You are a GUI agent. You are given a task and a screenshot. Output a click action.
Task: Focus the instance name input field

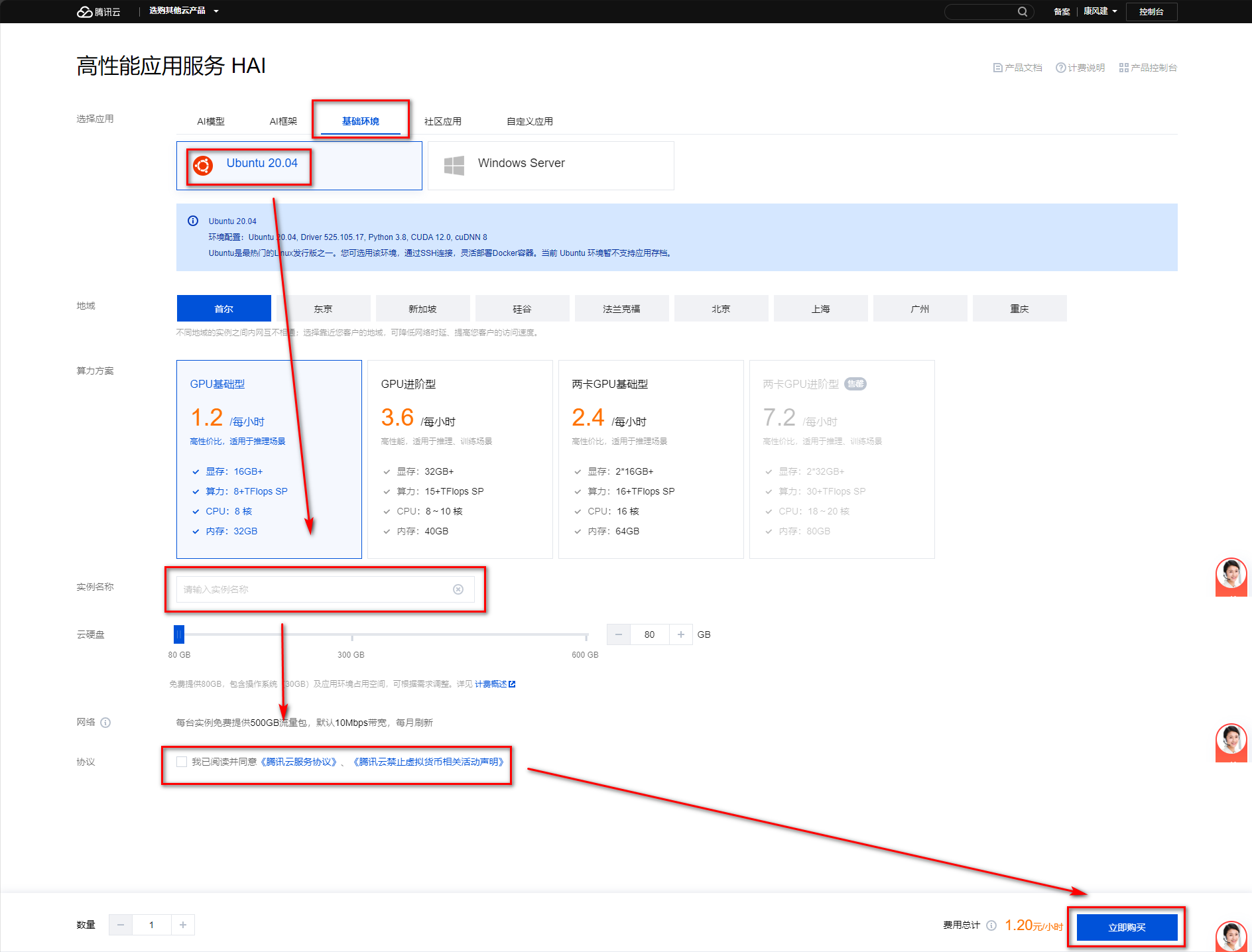(326, 589)
